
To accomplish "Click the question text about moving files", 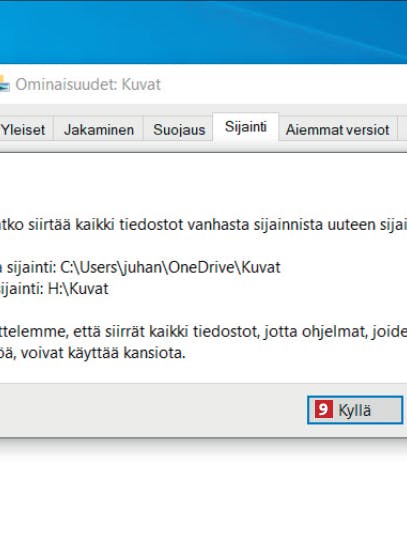I will coord(204,225).
